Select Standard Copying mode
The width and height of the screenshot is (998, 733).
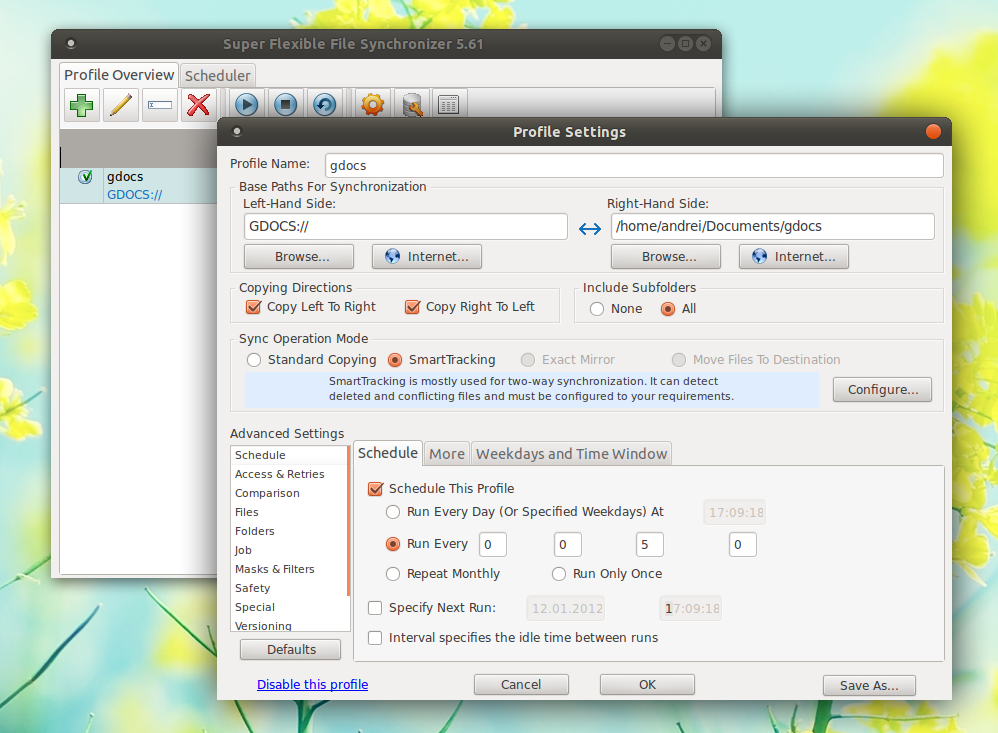pos(254,360)
